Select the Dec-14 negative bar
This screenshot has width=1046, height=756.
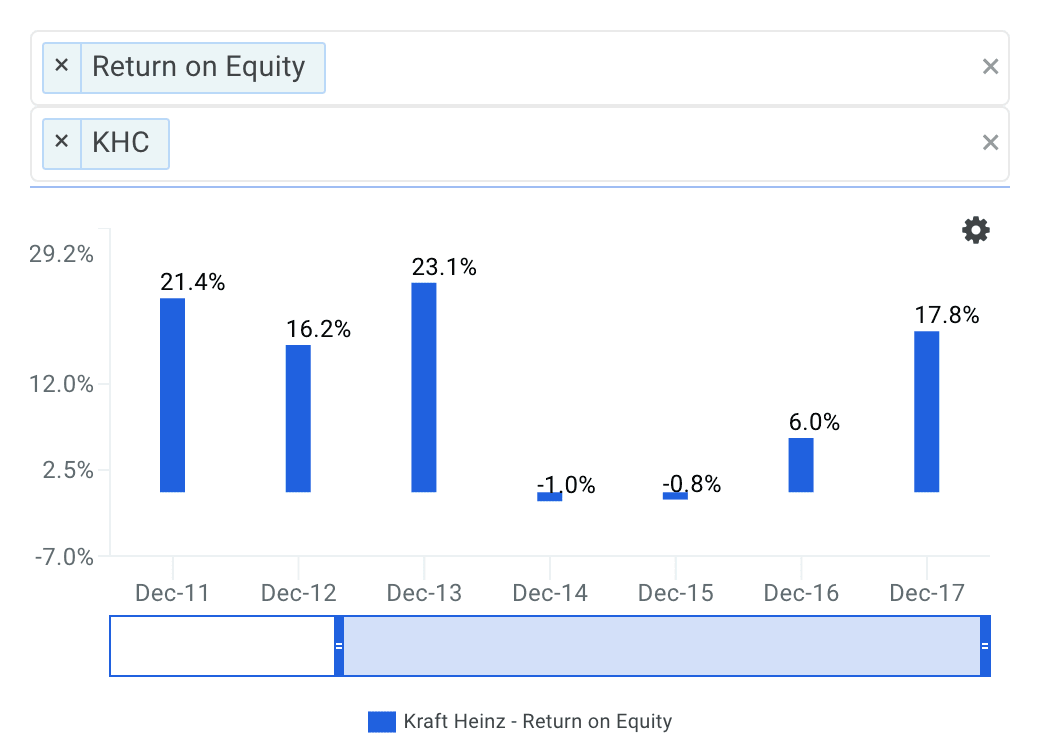coord(550,496)
